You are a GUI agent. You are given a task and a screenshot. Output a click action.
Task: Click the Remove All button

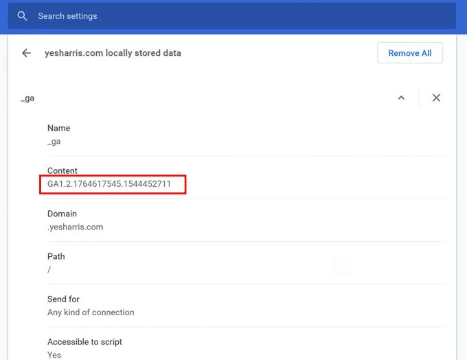(410, 53)
